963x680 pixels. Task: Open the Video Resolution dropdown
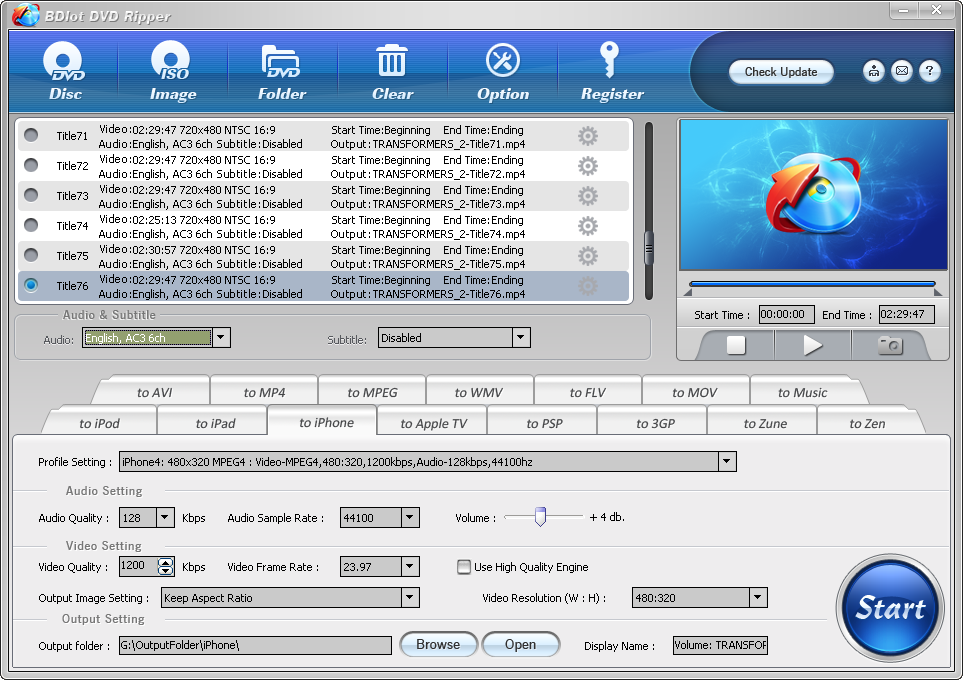click(x=758, y=597)
